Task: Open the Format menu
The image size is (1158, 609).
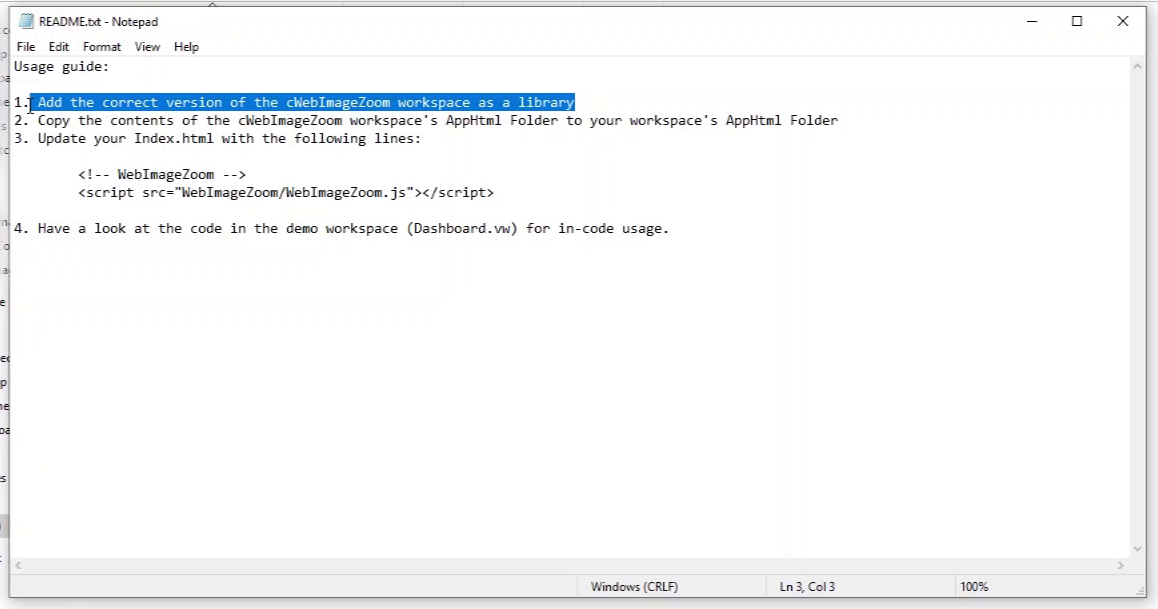Action: tap(102, 47)
